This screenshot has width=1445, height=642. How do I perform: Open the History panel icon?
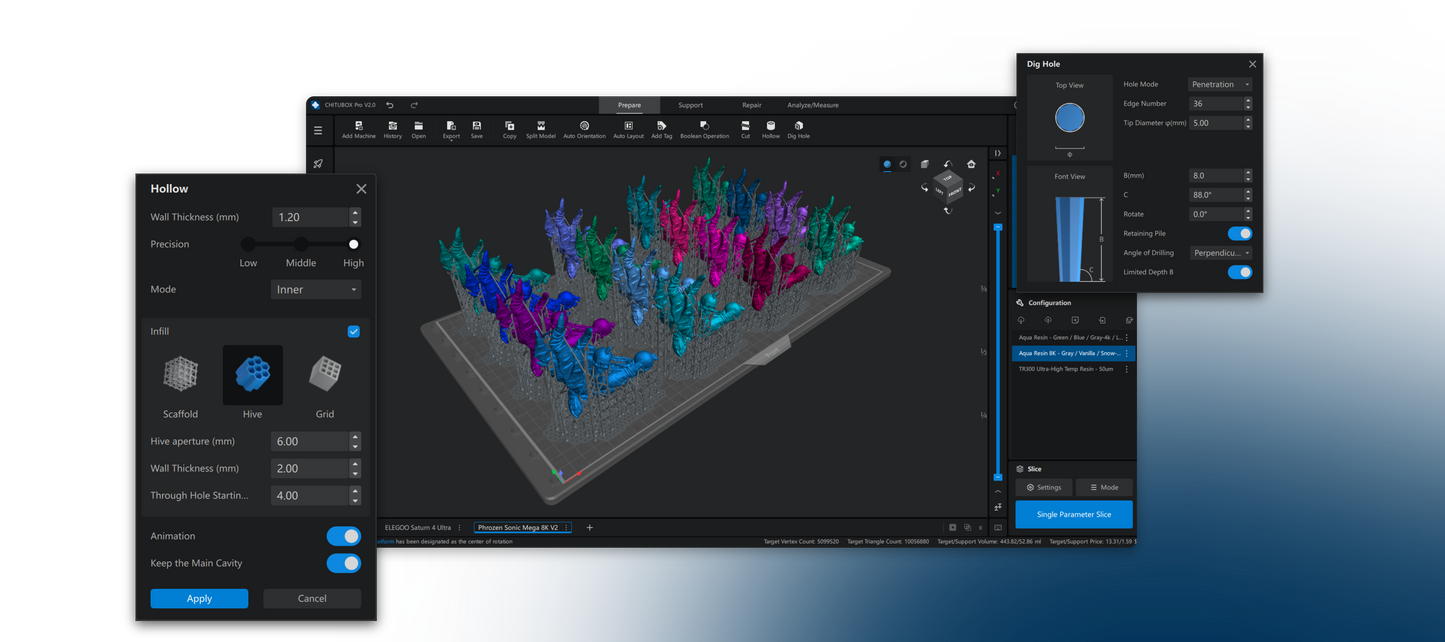pos(392,126)
